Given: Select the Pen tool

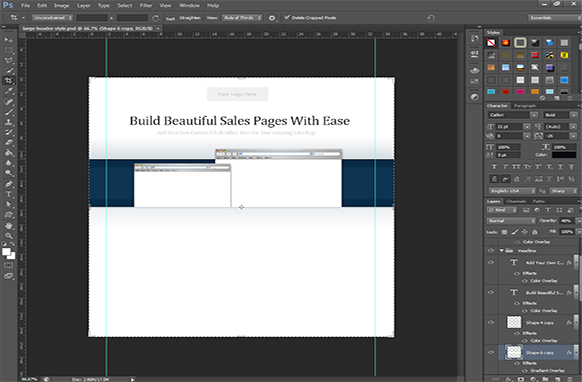Looking at the screenshot, I should (9, 184).
